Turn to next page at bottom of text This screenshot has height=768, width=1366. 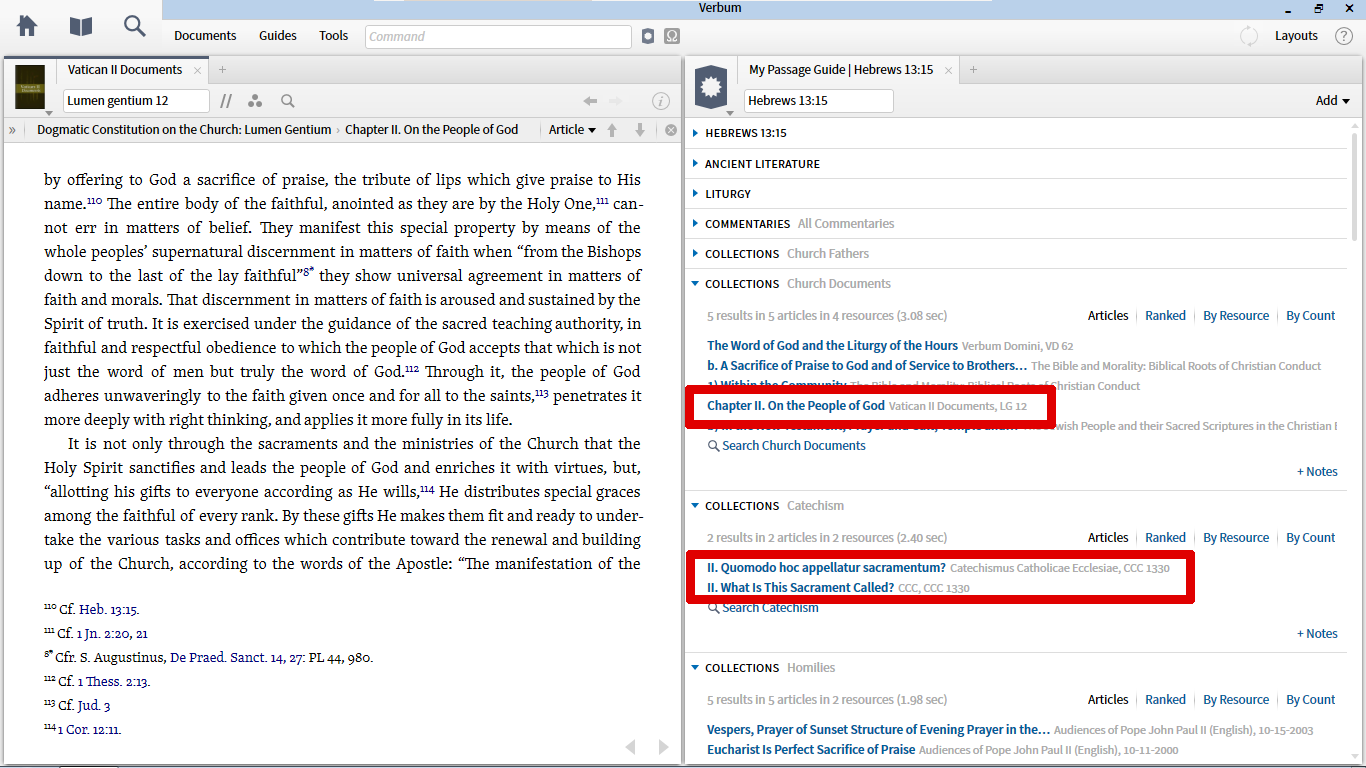click(x=663, y=747)
